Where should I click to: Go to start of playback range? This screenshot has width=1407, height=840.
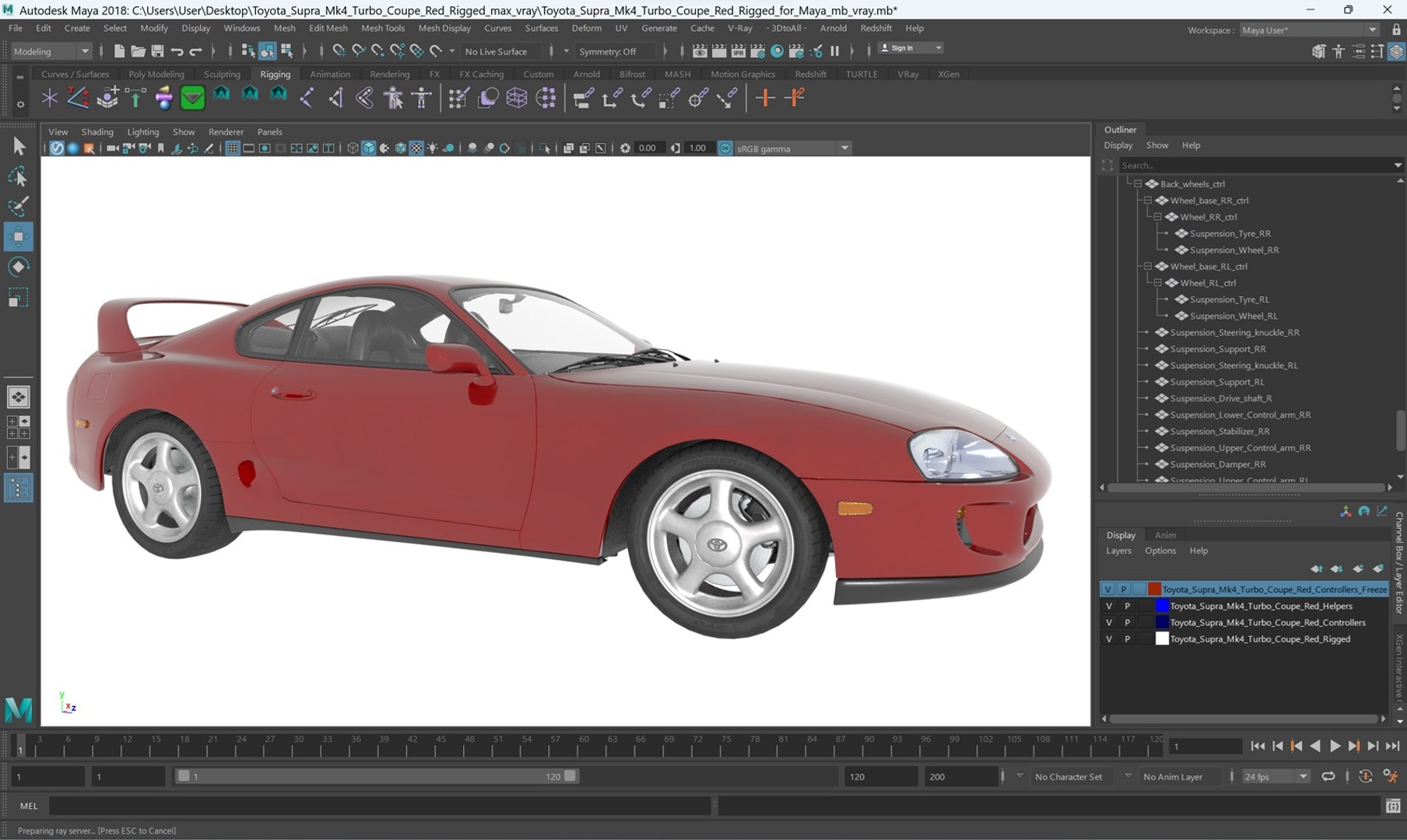click(x=1258, y=746)
